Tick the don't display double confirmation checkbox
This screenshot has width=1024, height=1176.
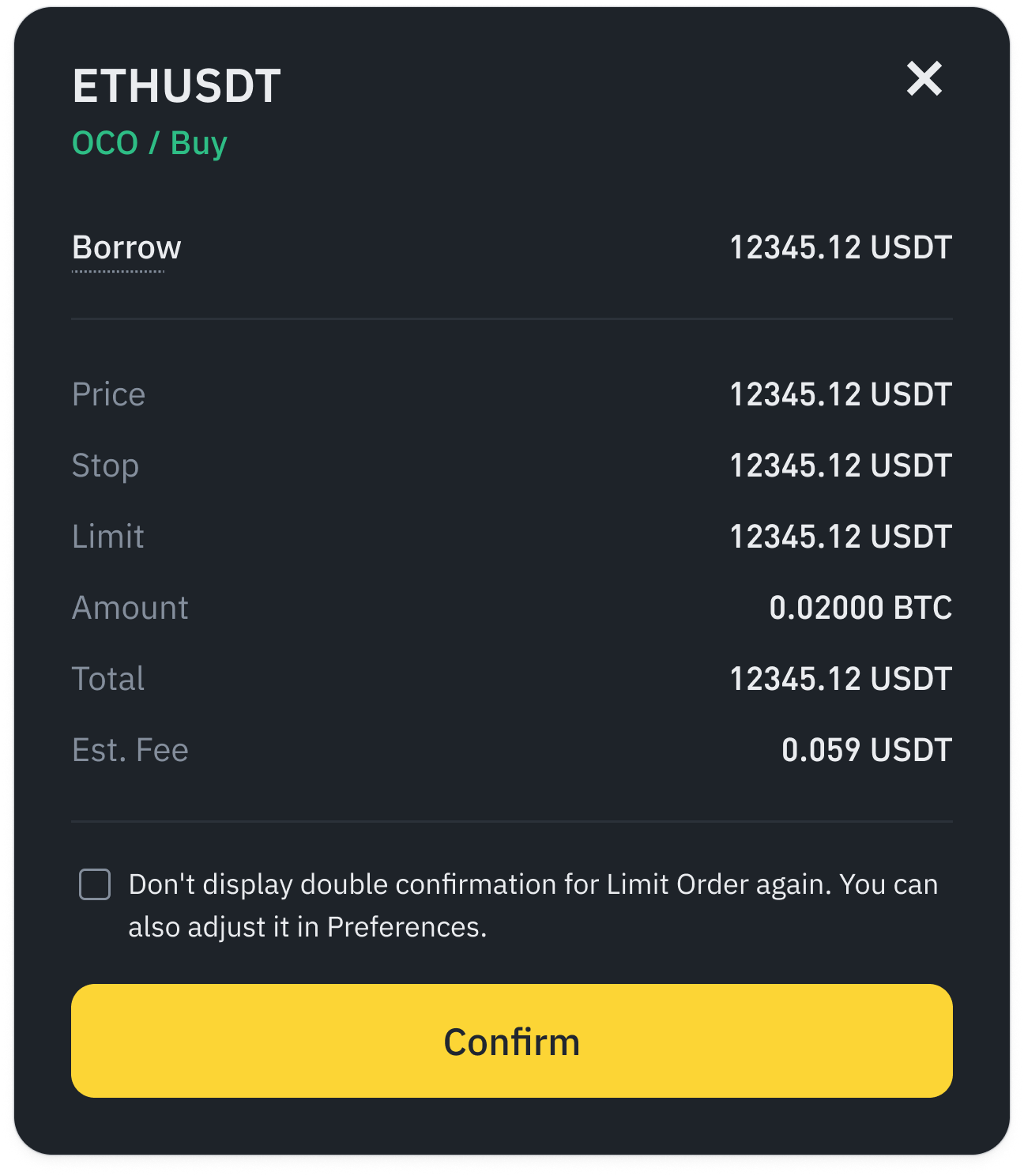click(x=95, y=884)
